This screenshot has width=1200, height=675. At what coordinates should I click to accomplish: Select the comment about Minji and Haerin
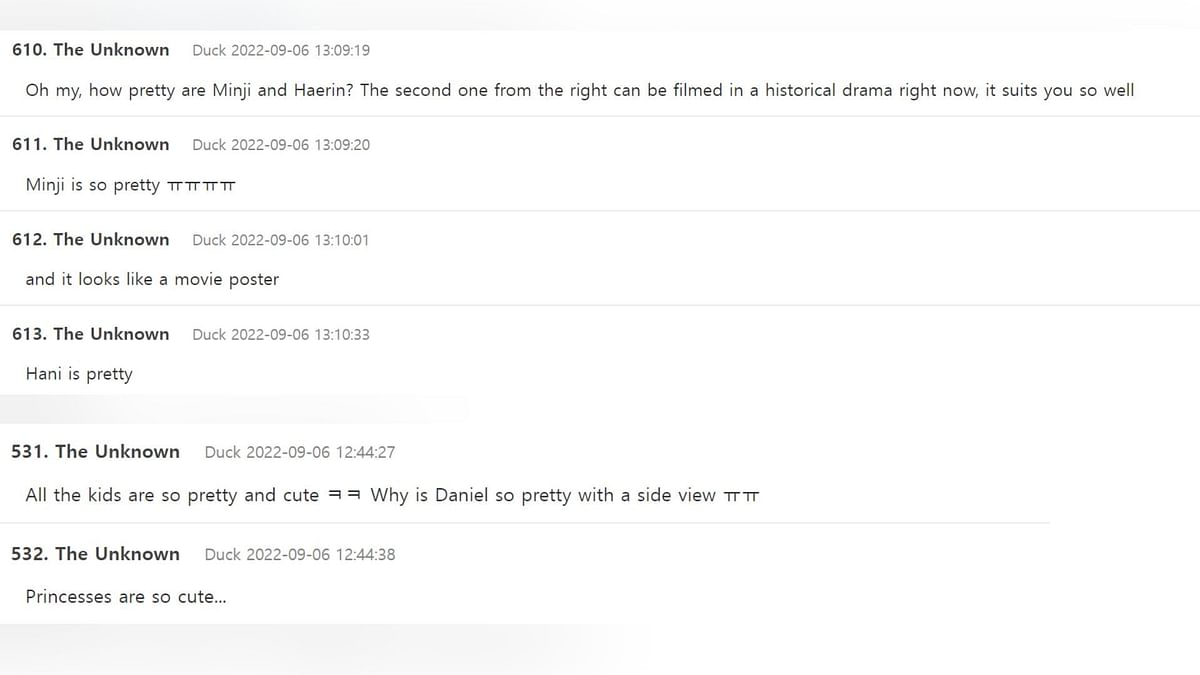click(x=580, y=90)
